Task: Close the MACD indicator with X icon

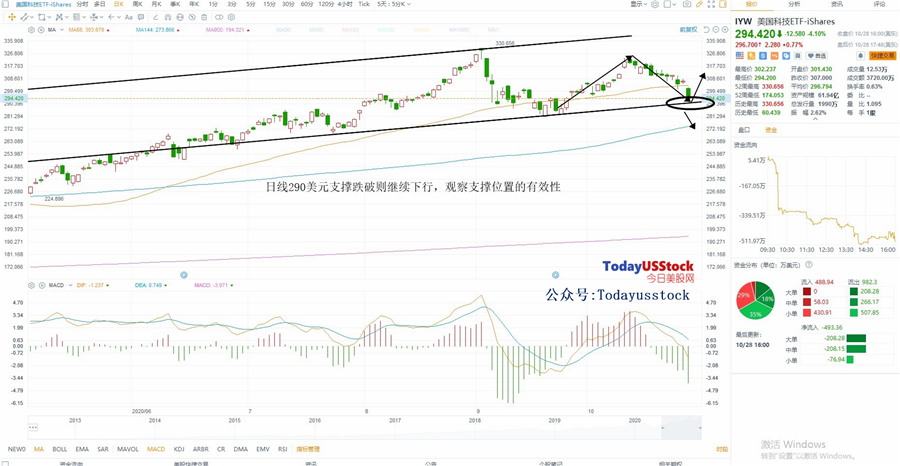Action: [x=42, y=285]
